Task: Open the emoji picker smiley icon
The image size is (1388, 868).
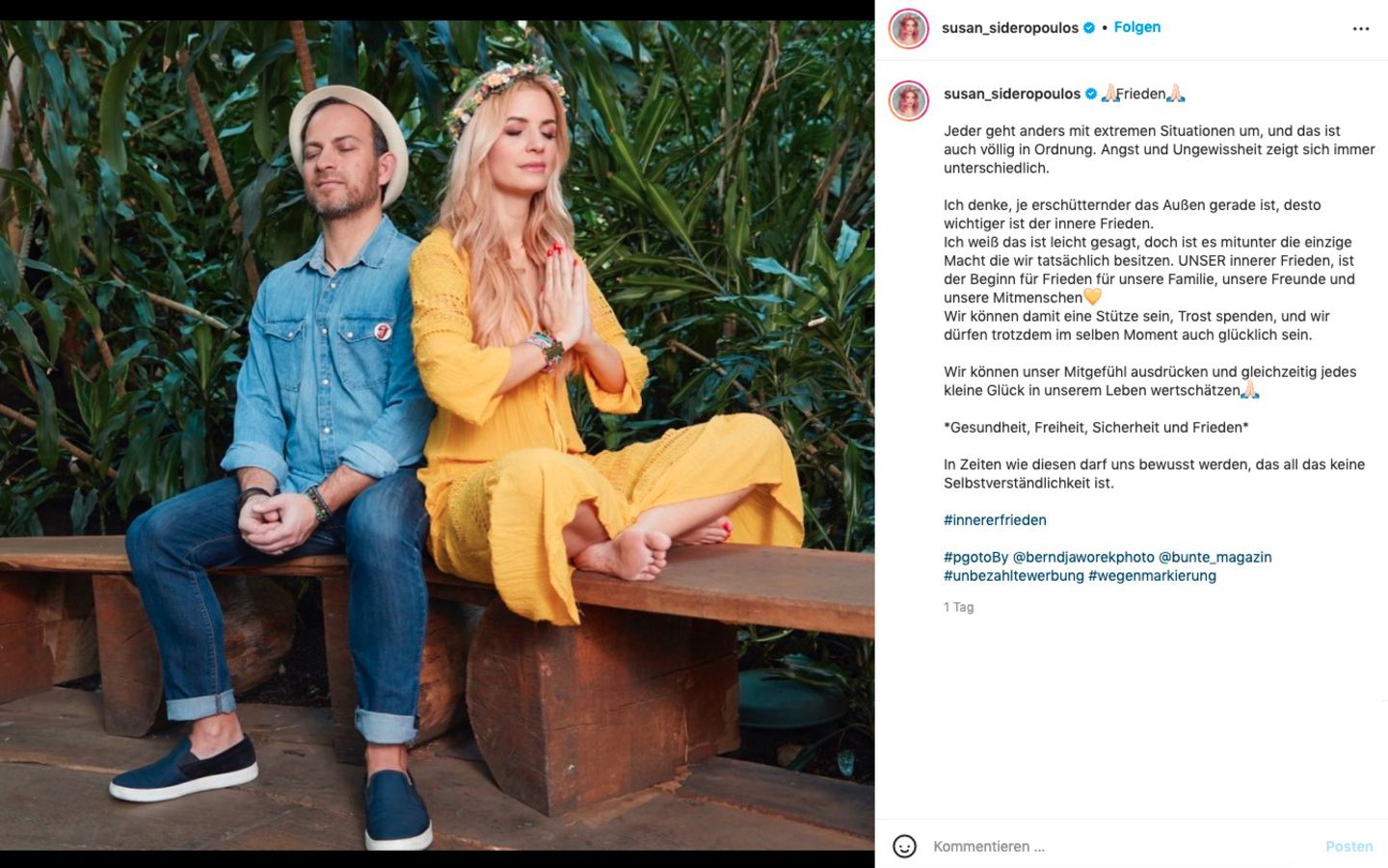Action: click(904, 846)
